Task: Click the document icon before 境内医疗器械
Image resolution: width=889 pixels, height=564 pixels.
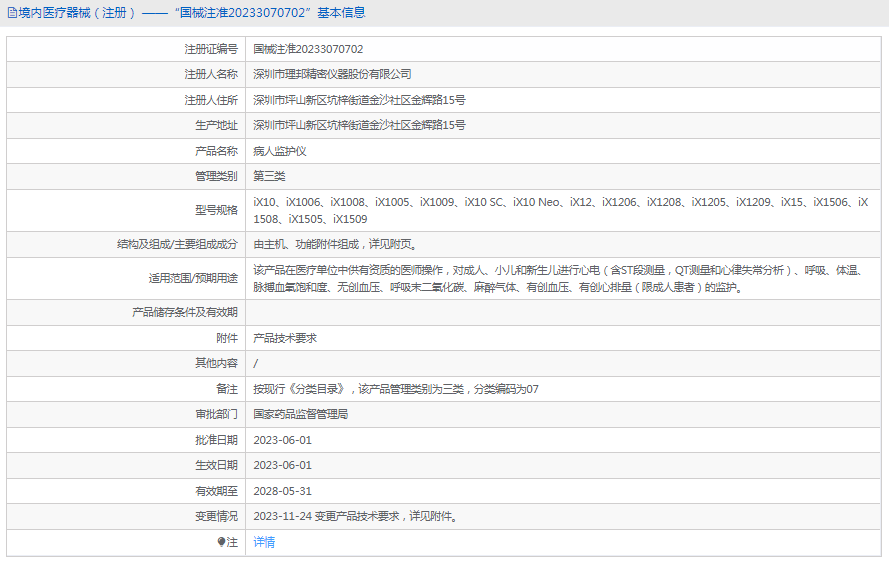Action: [12, 13]
